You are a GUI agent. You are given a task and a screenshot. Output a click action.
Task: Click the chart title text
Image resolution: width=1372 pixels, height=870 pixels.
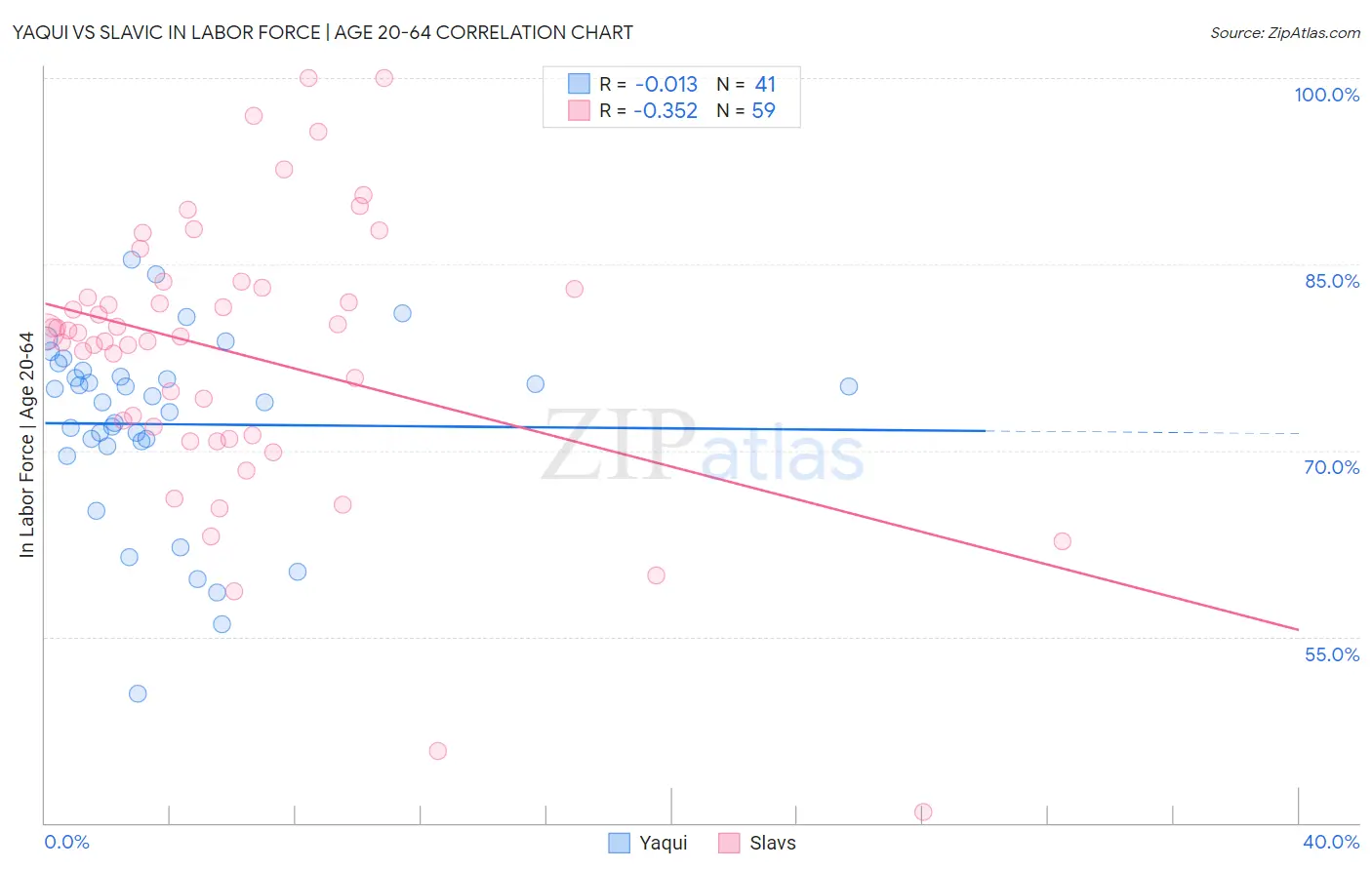tap(322, 32)
